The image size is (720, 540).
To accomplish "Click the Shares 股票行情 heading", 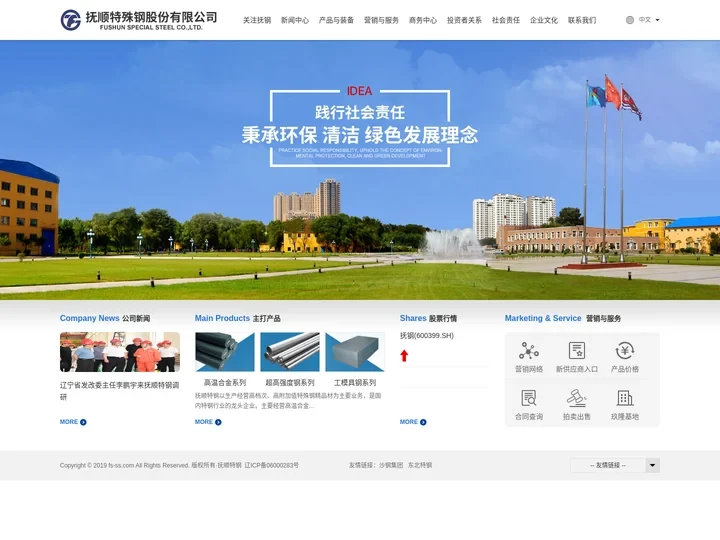I will click(x=428, y=318).
